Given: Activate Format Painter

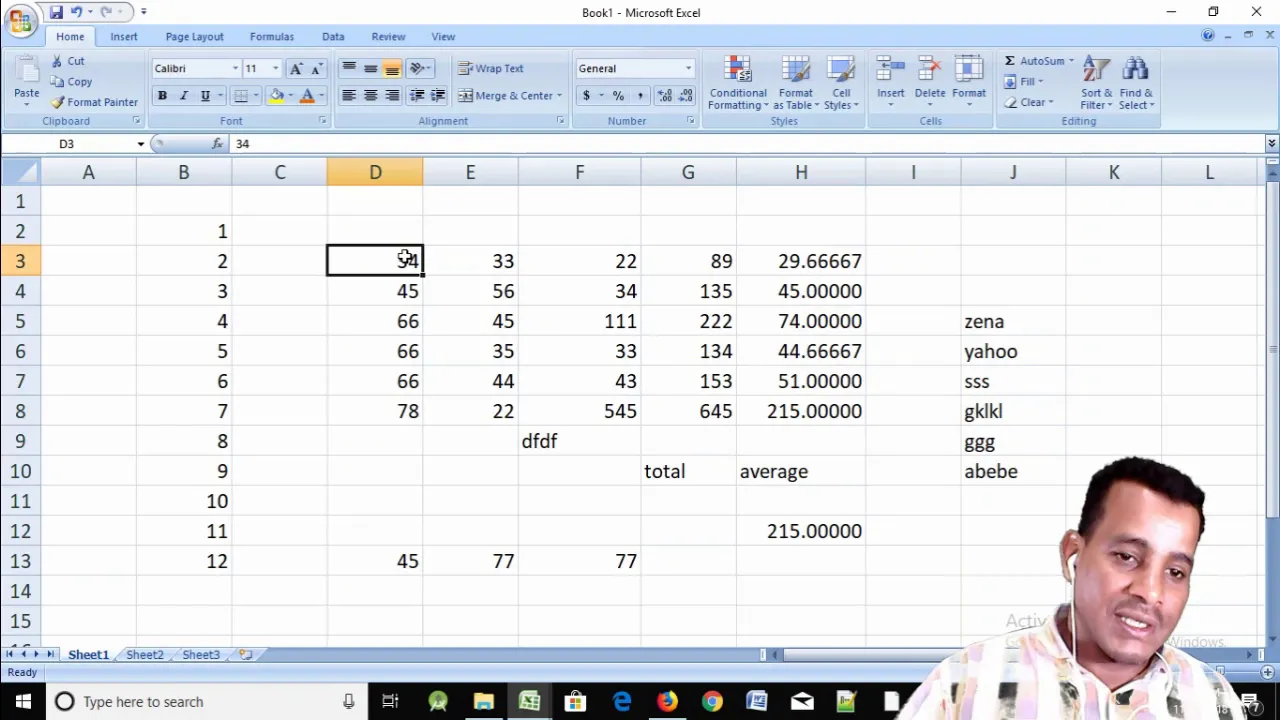Looking at the screenshot, I should (95, 102).
